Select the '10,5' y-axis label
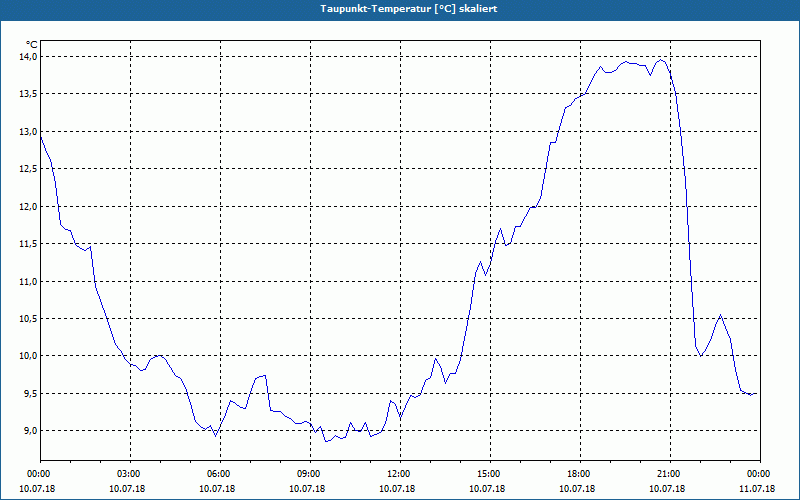Screen dimensions: 800x500 [x=29, y=319]
